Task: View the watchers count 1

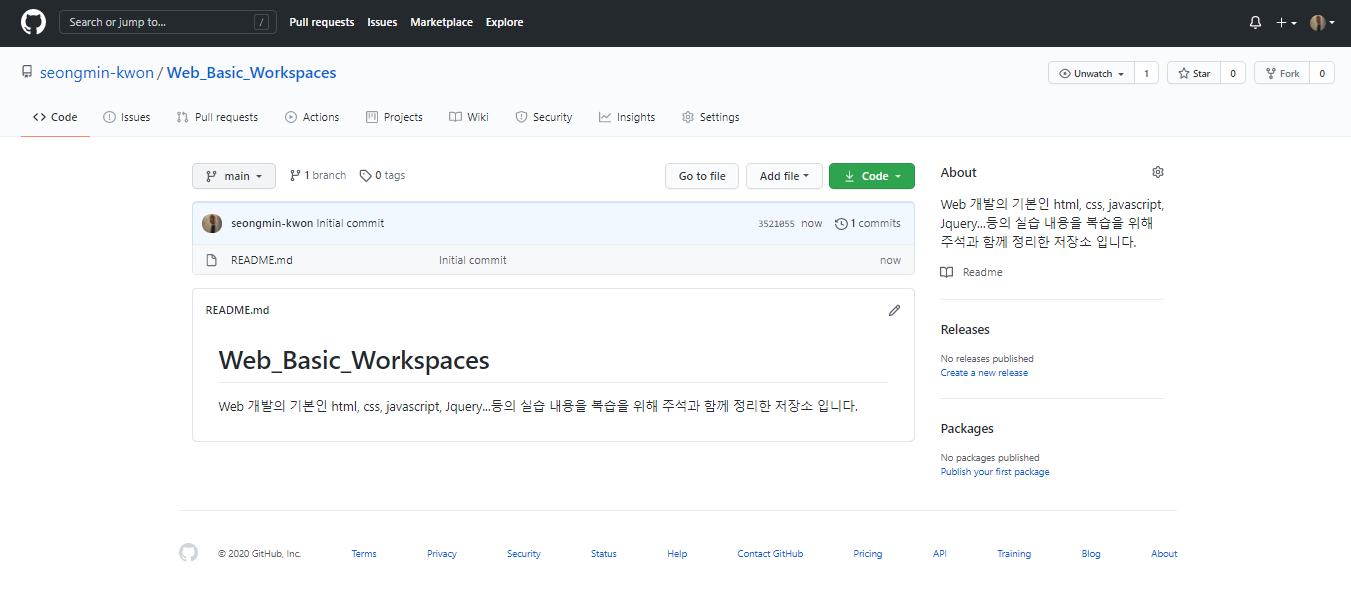Action: pos(1146,73)
